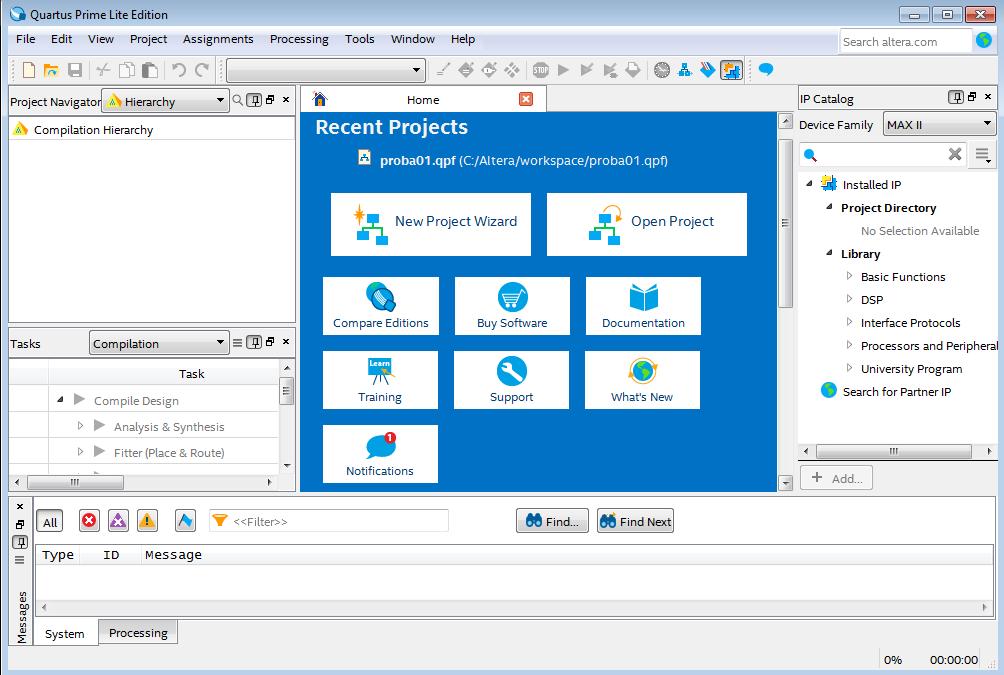Click the Buy Software cart tile
1004x675 pixels.
(x=512, y=306)
